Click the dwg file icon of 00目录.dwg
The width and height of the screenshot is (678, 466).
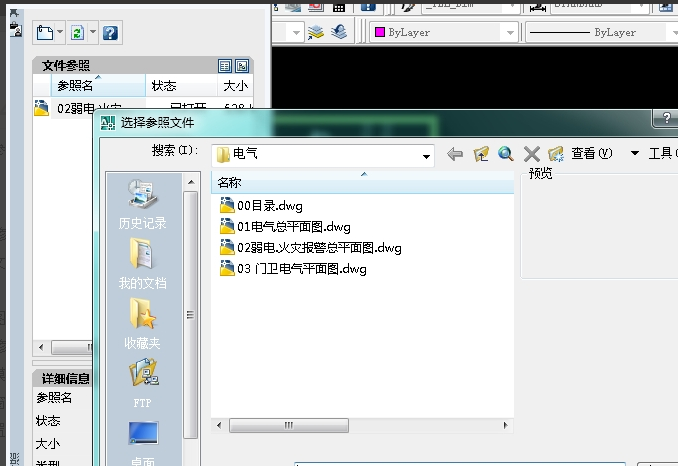[227, 205]
